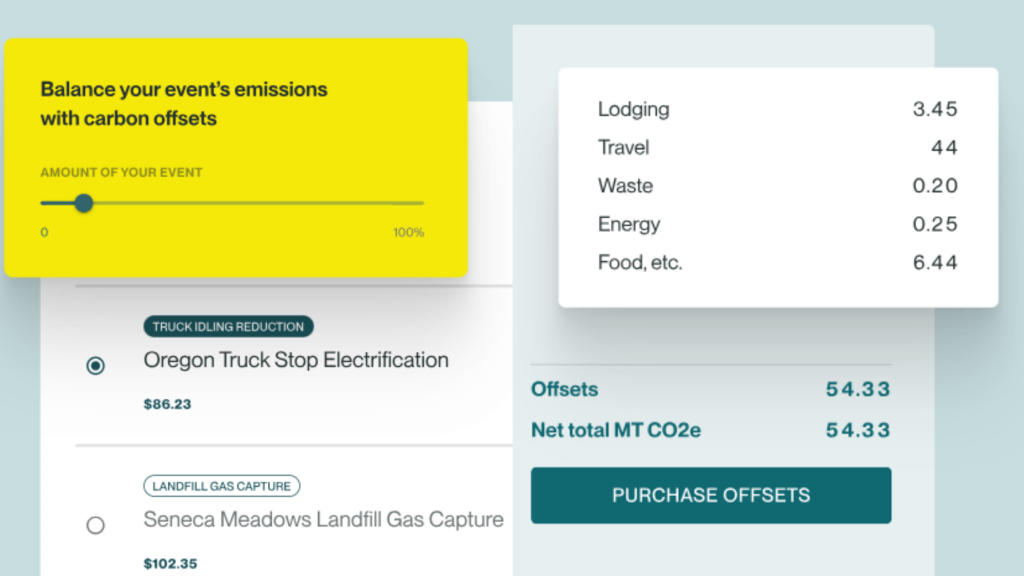Select Oregon Truck Stop Electrification radio button
The width and height of the screenshot is (1024, 576).
pos(95,365)
